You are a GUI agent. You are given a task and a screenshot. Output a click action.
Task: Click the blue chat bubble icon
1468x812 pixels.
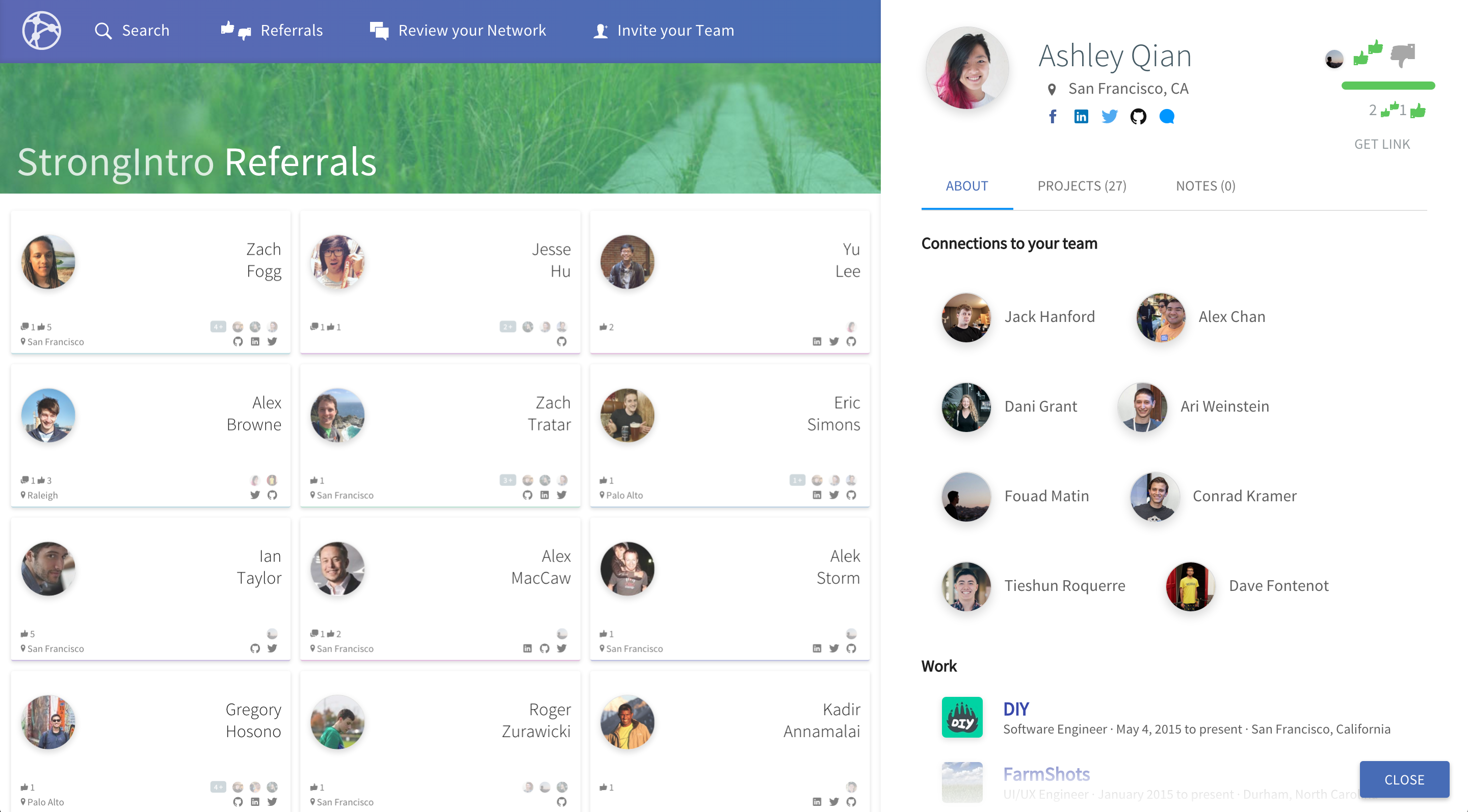[1167, 117]
